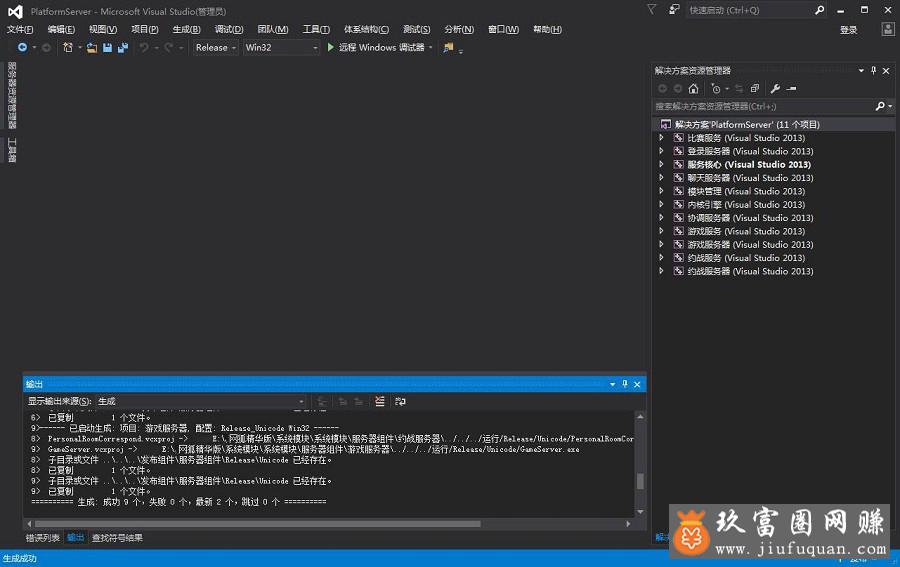The width and height of the screenshot is (900, 567).
Task: Toggle auto-hide pin on Output panel
Action: click(624, 384)
